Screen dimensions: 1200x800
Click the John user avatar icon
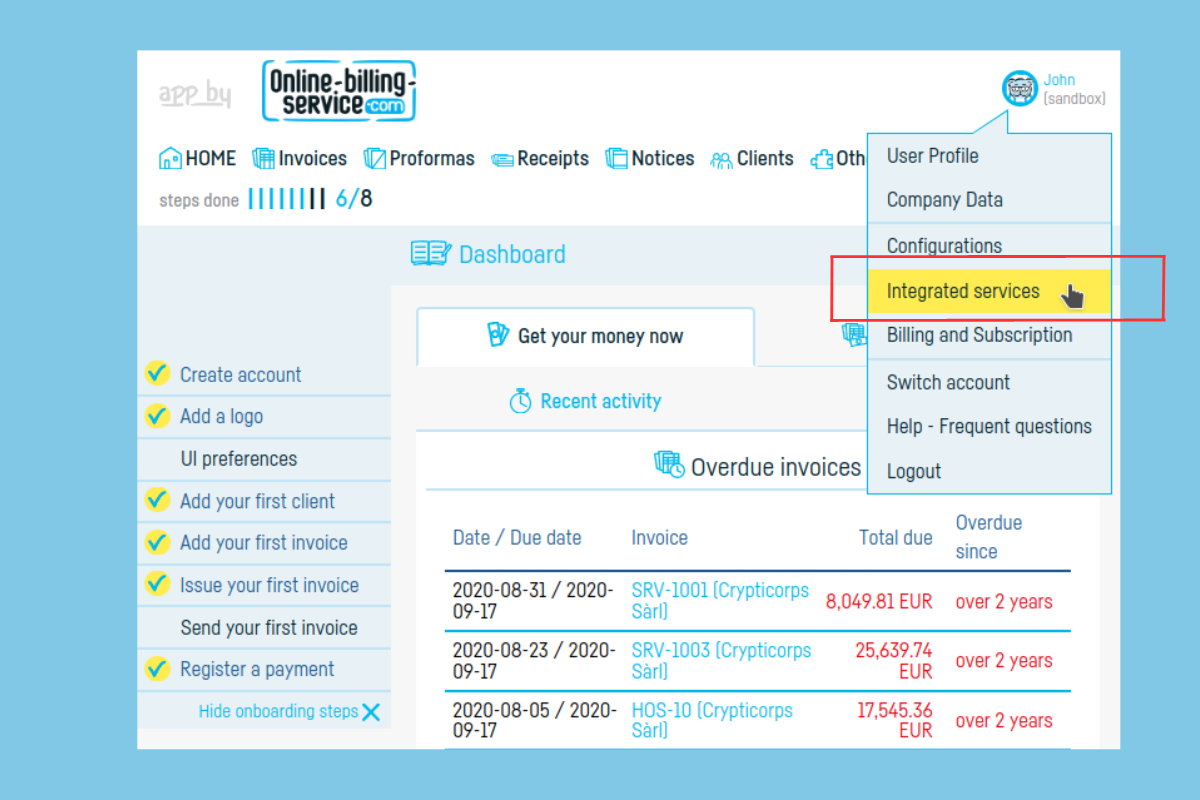tap(1020, 89)
